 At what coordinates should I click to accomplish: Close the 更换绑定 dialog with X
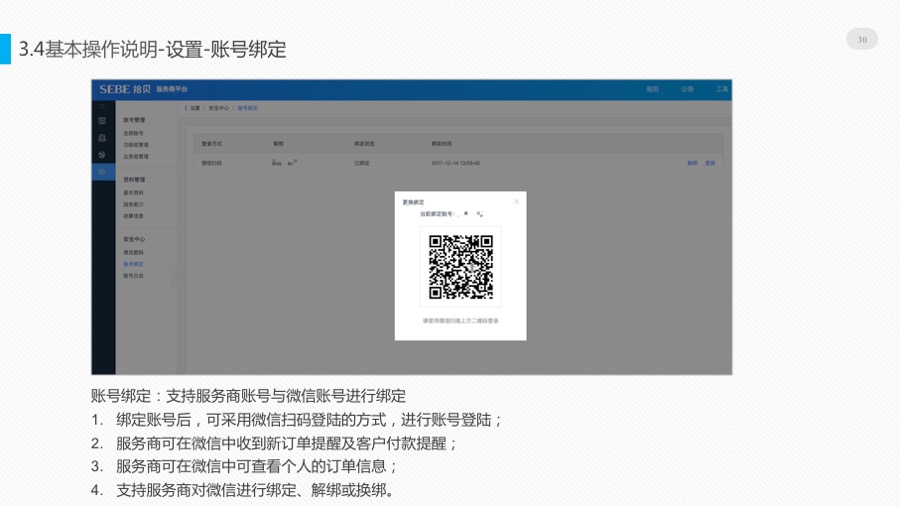516,201
